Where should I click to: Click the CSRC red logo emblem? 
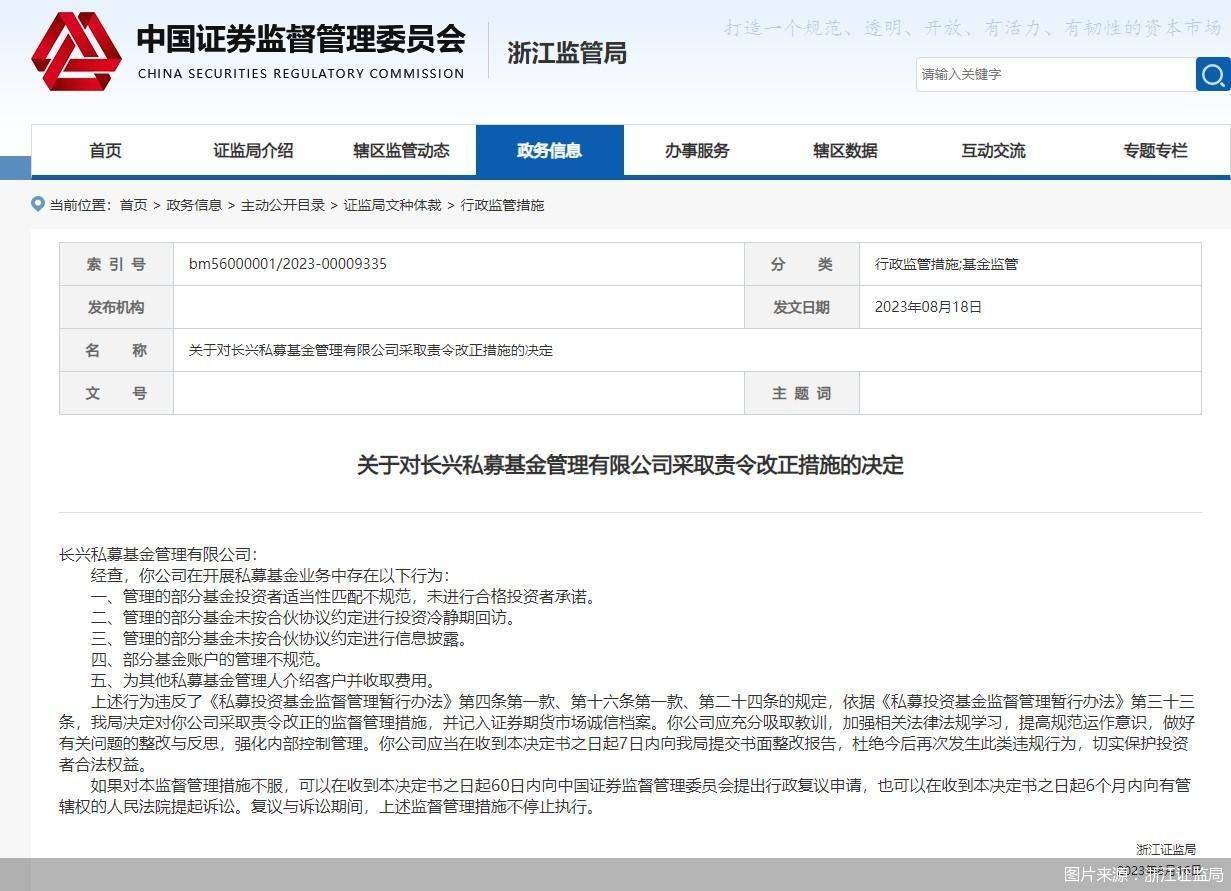click(x=76, y=52)
